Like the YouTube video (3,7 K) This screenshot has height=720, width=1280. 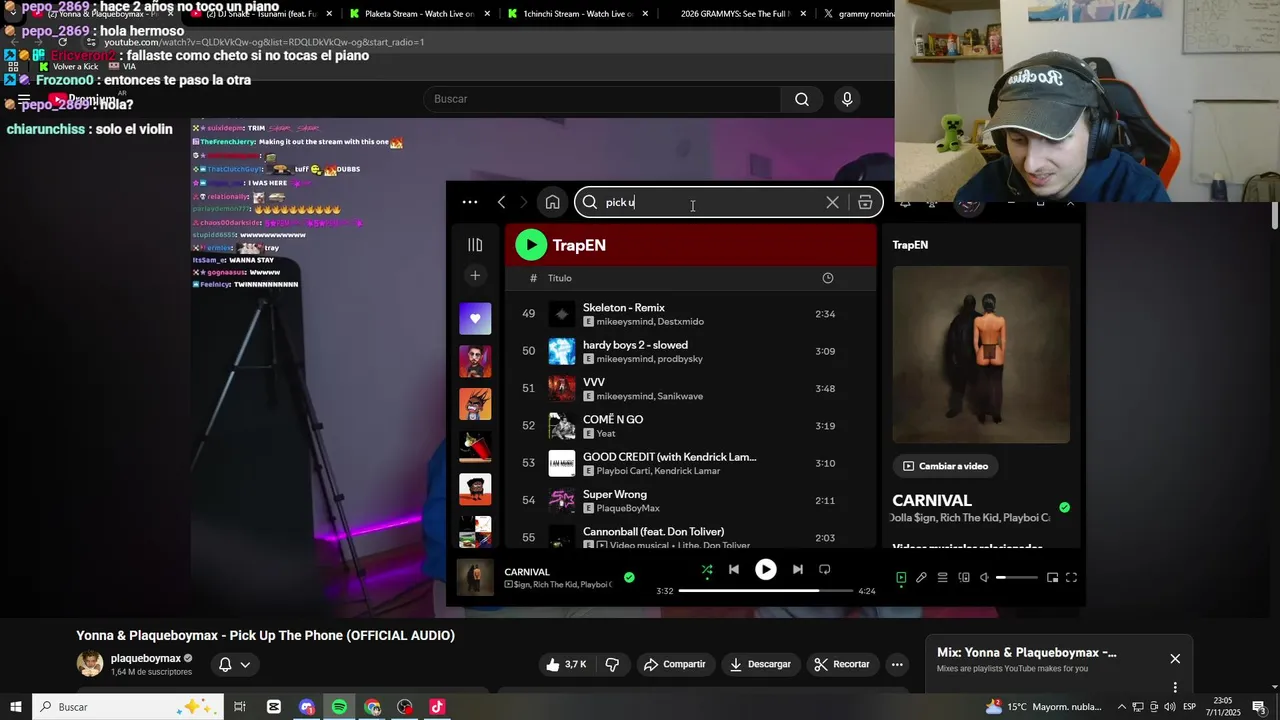click(565, 664)
